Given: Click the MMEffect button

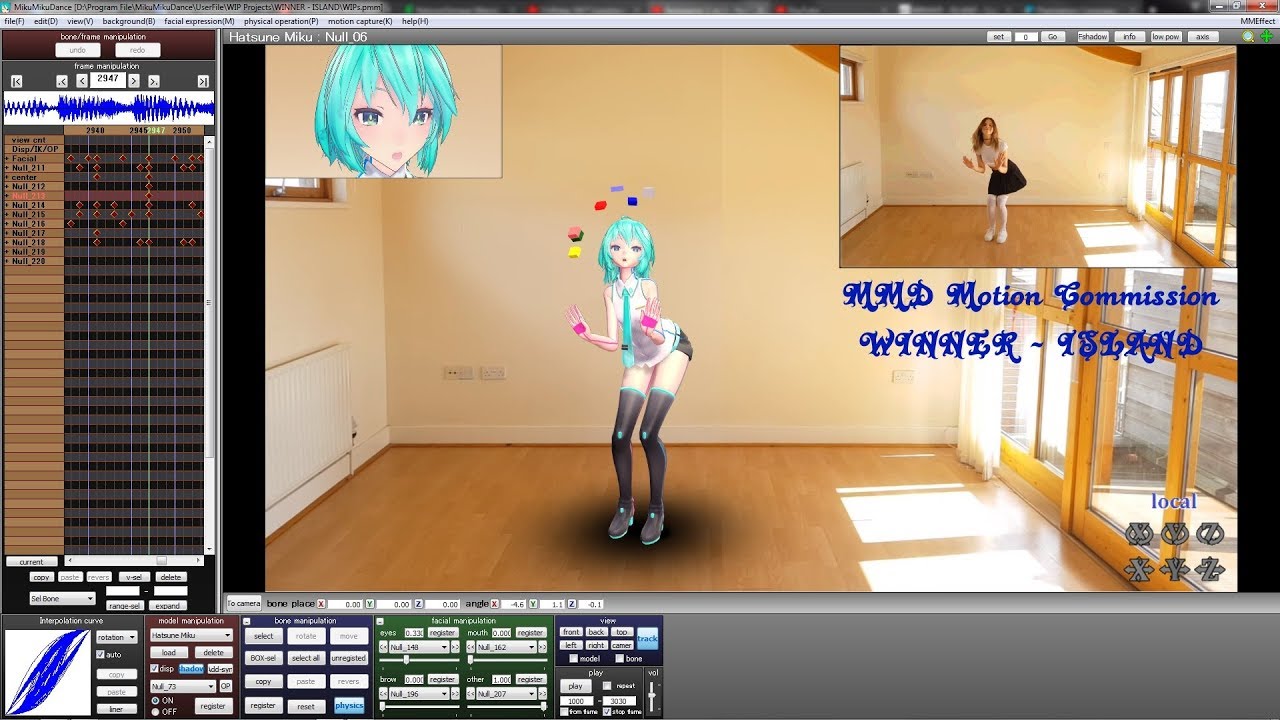Looking at the screenshot, I should [x=1257, y=20].
